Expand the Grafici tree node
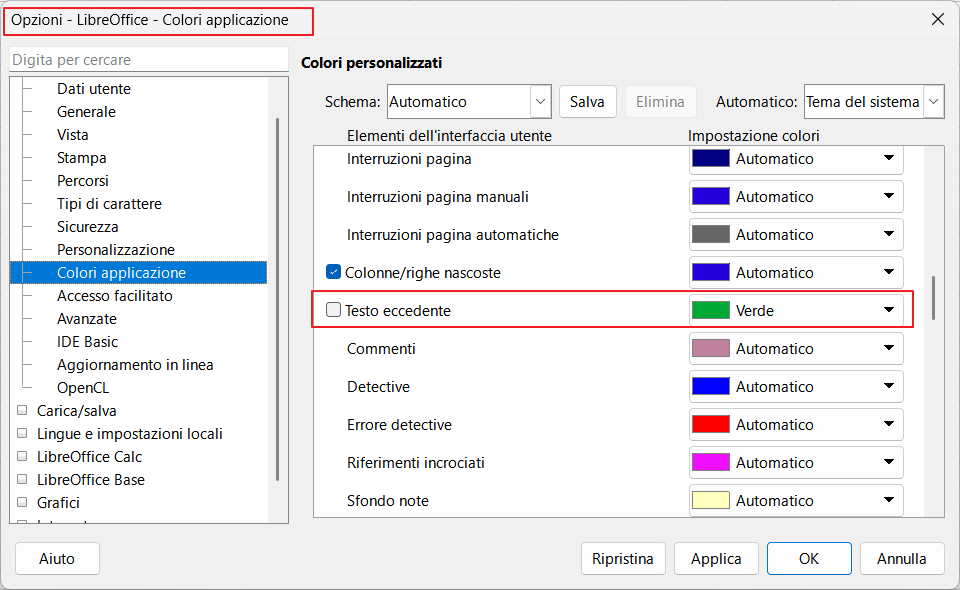 point(22,502)
